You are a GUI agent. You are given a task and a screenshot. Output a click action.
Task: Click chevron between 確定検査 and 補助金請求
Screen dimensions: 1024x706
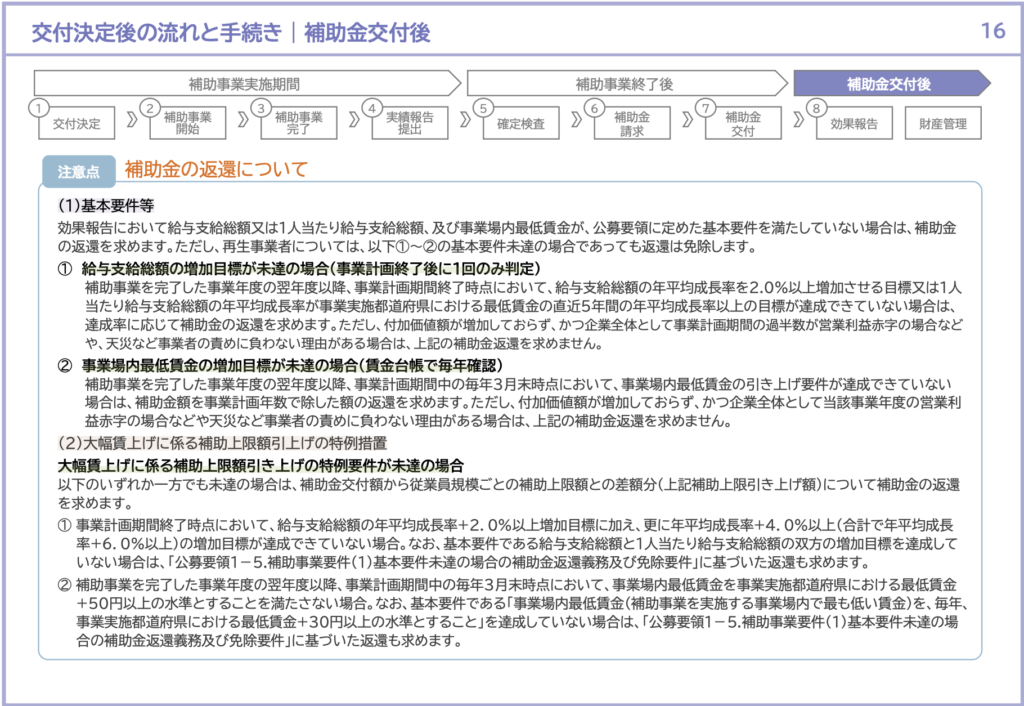576,124
